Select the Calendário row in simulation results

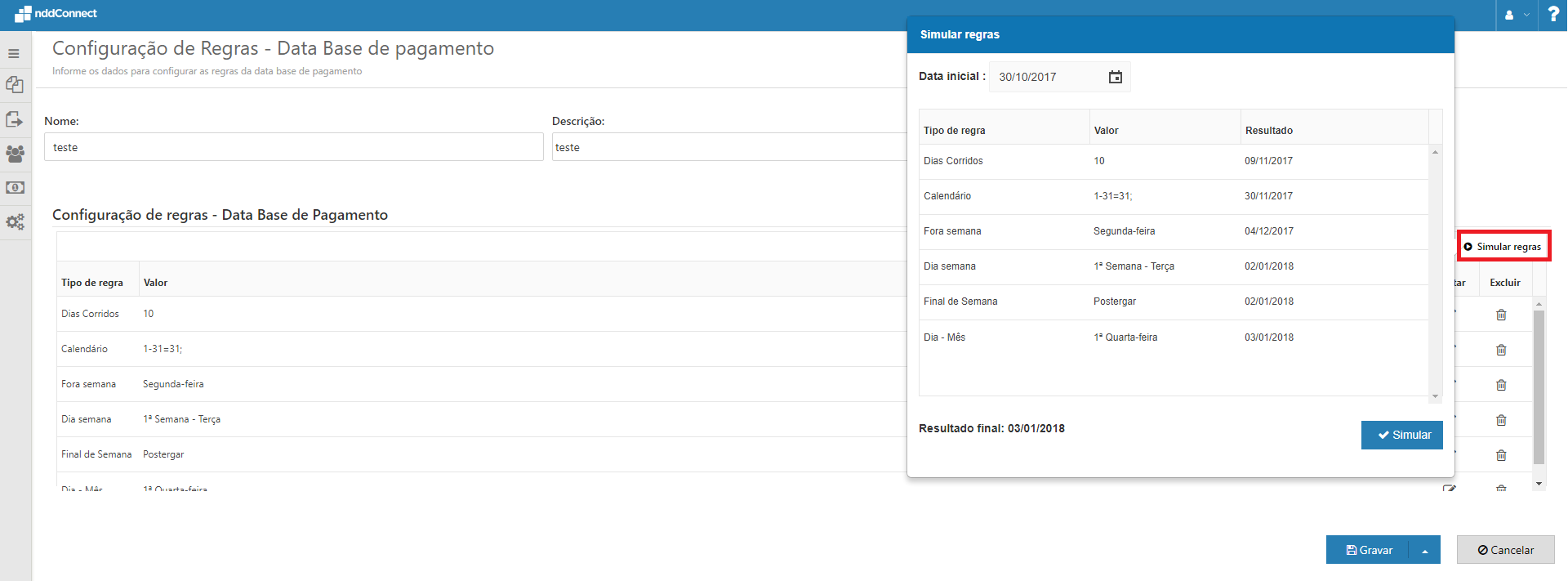tap(1173, 196)
